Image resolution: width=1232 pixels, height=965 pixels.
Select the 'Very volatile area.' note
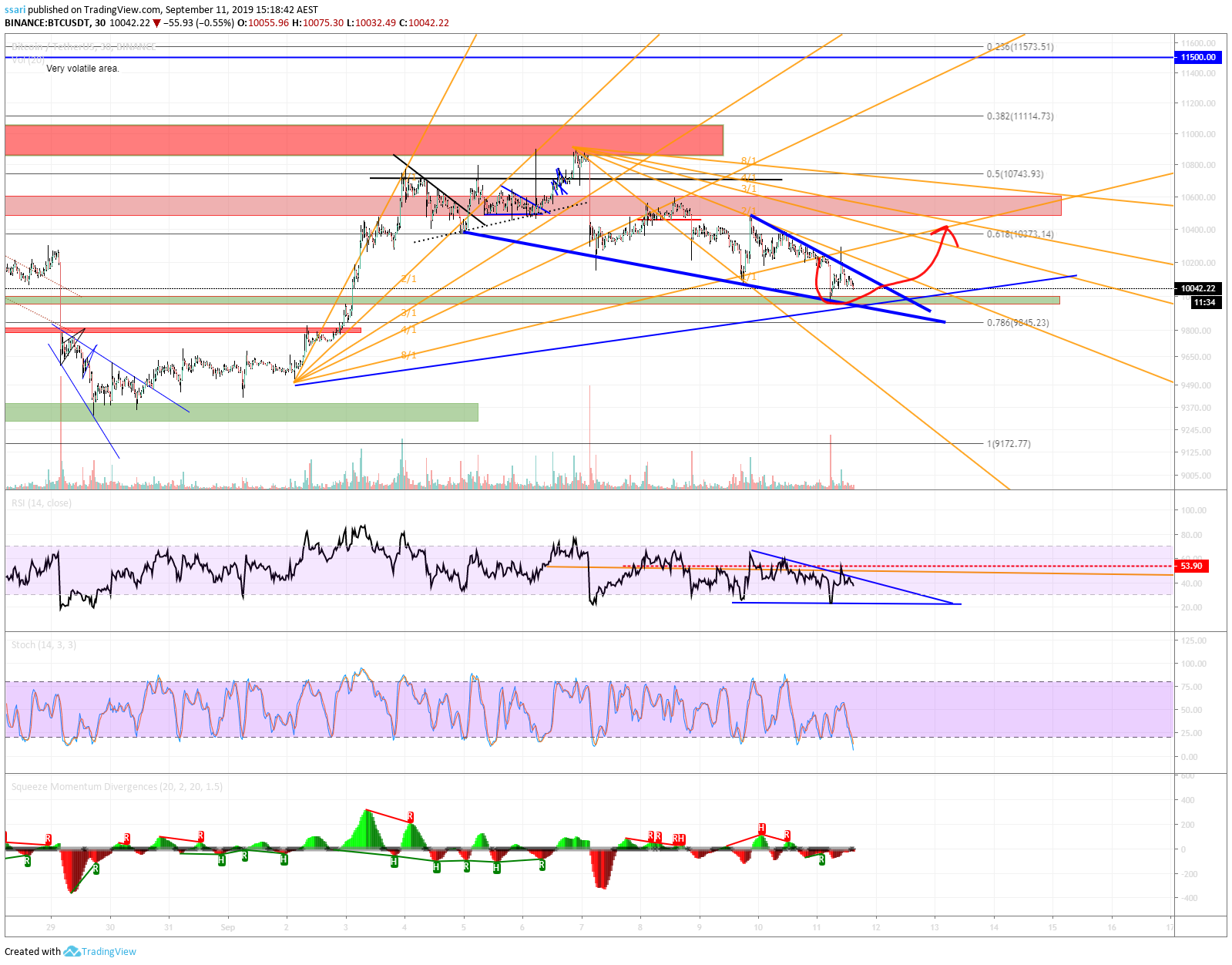[82, 69]
